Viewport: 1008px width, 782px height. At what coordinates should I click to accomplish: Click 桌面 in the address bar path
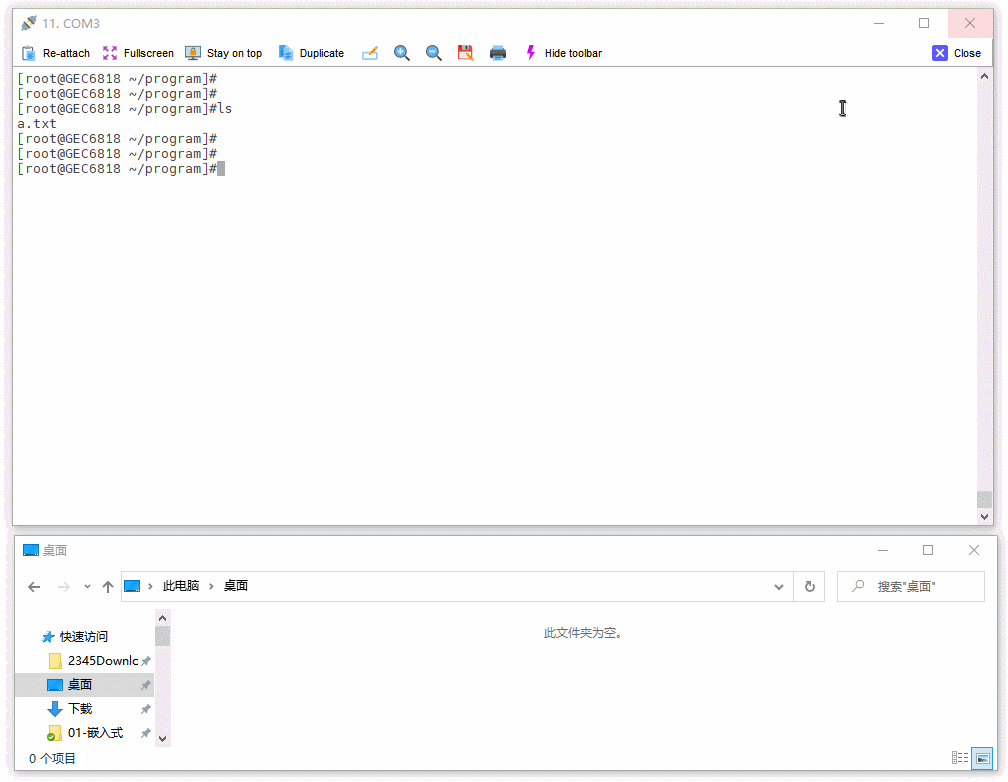pos(236,586)
